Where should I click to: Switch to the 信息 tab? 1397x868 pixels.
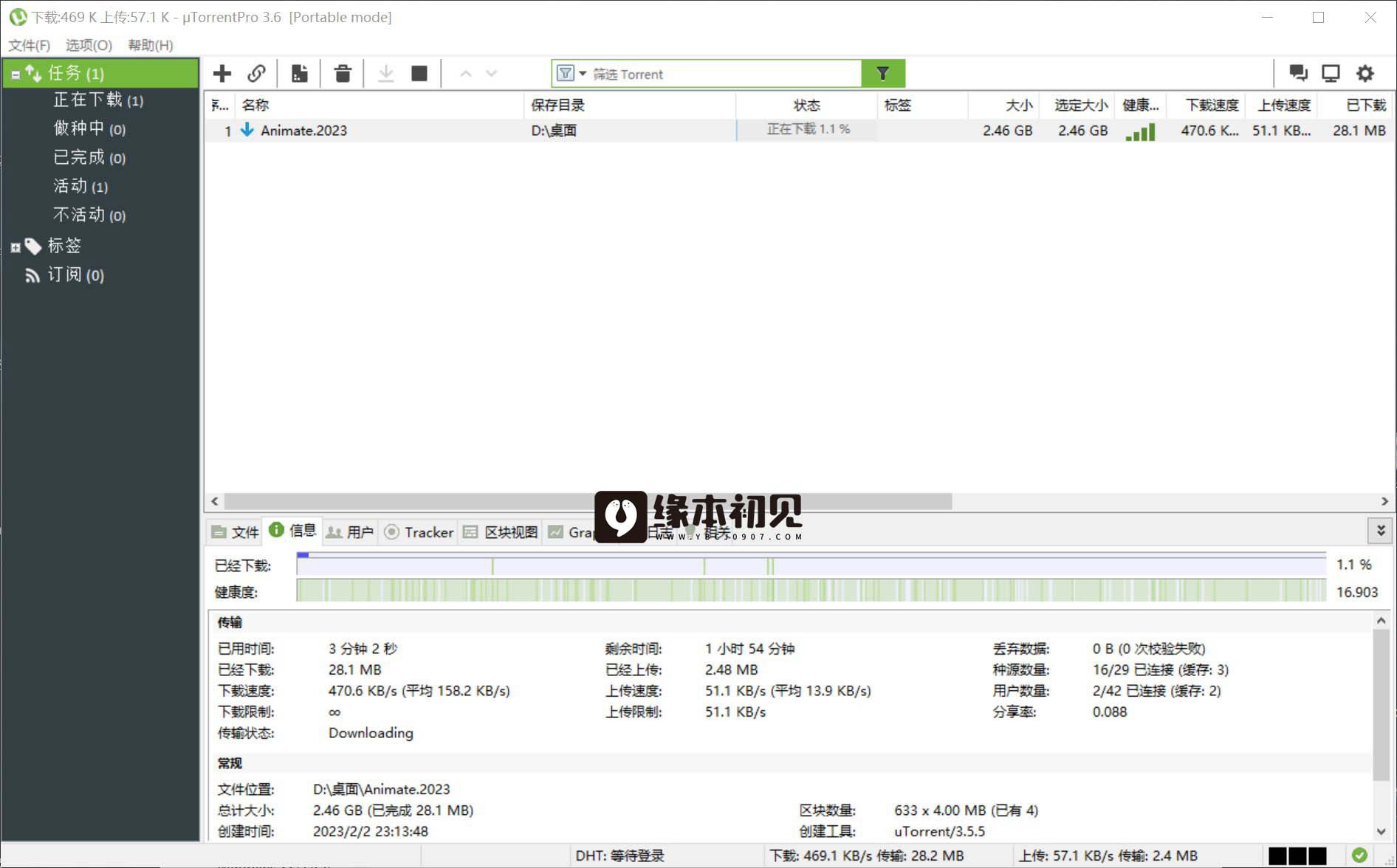click(x=293, y=531)
